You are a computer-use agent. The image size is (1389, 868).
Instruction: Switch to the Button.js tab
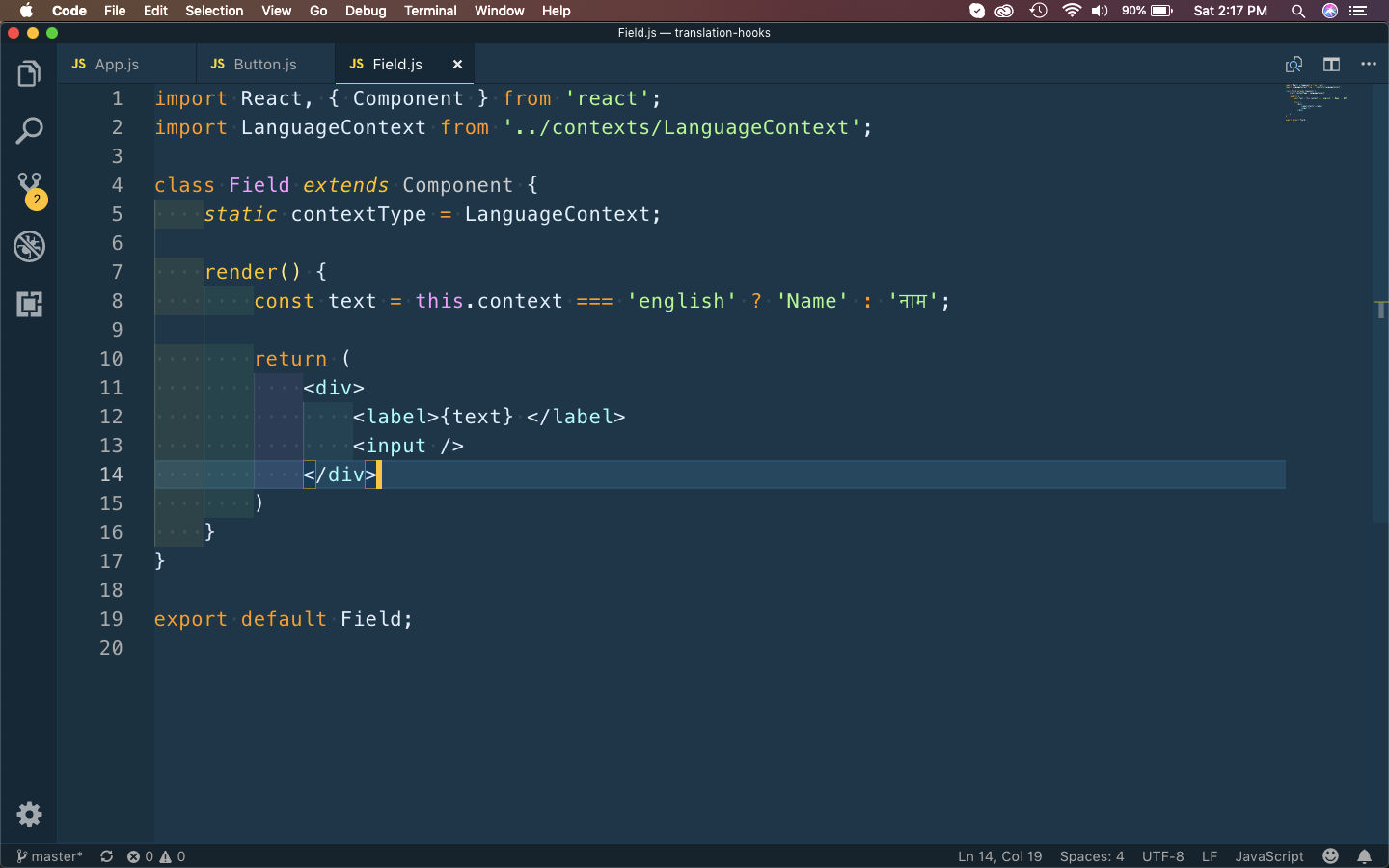tap(265, 65)
